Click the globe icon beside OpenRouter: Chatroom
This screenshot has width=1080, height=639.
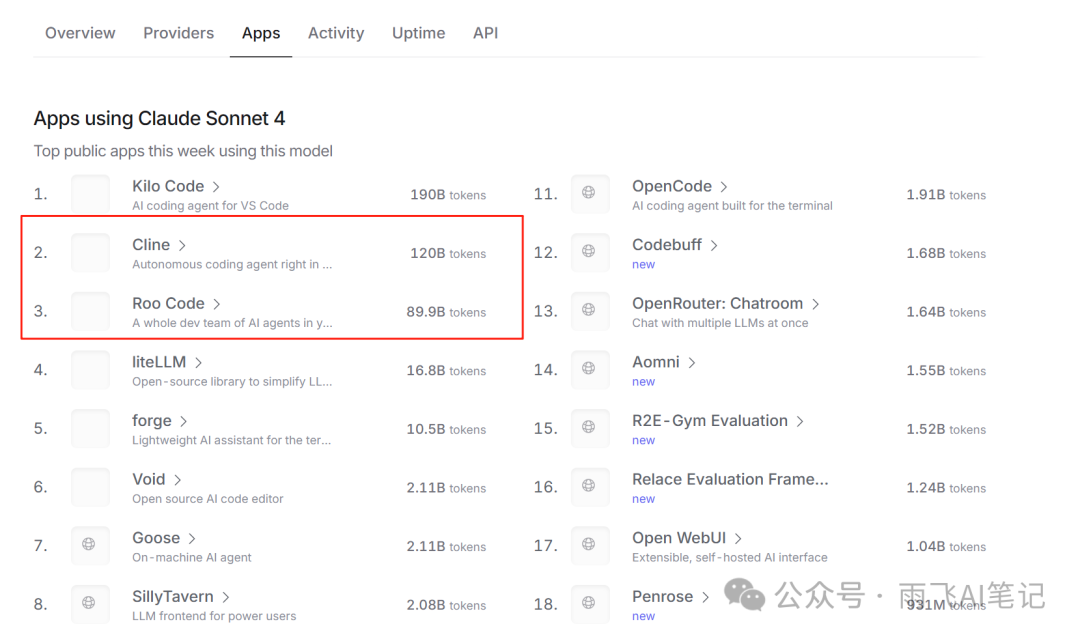(589, 309)
